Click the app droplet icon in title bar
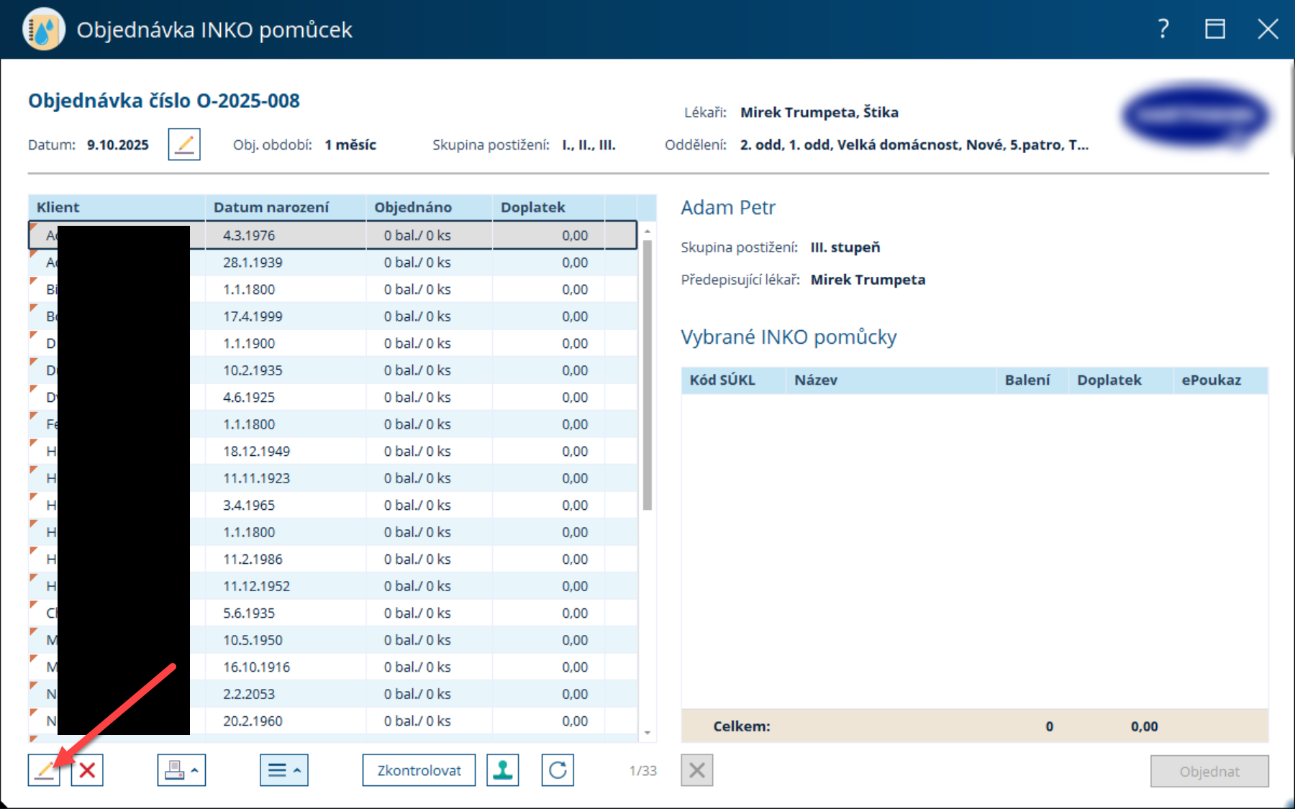 (43, 29)
